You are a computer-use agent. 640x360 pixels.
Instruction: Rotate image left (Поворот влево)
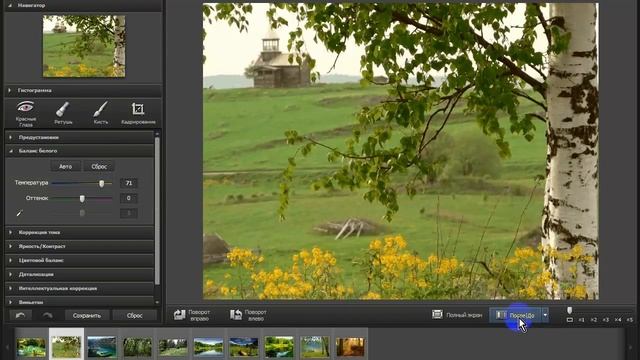coord(248,315)
